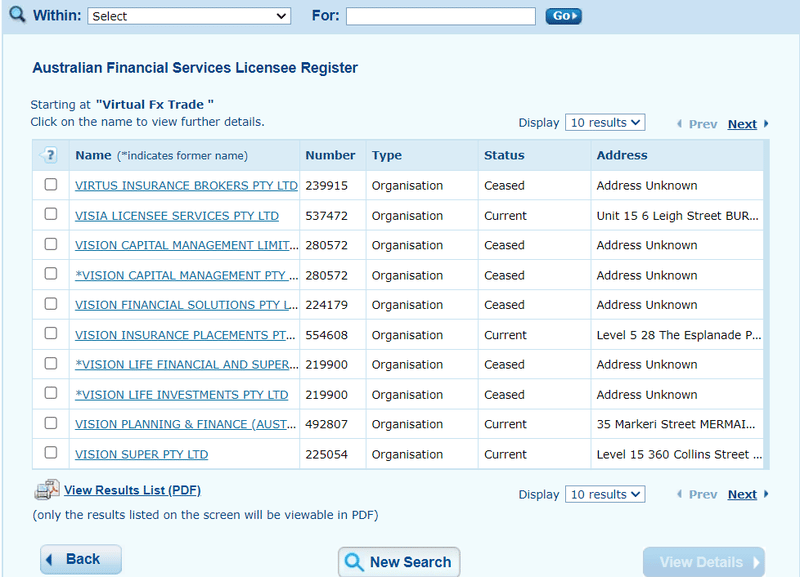Open the top Display 10 results dropdown
This screenshot has height=577, width=800.
click(605, 122)
